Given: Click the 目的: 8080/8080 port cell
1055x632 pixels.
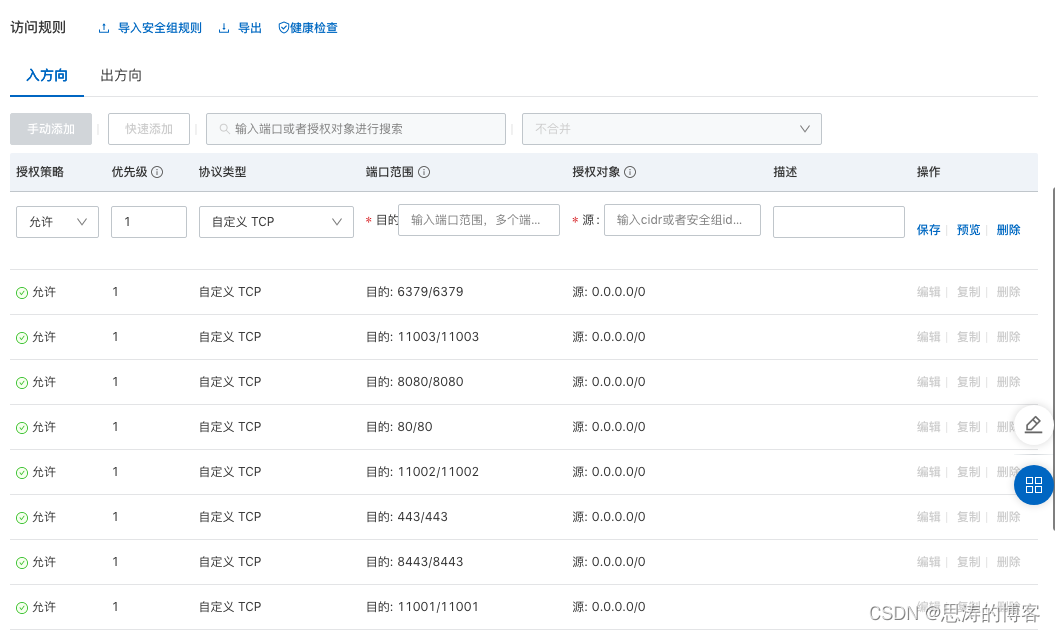Looking at the screenshot, I should (414, 382).
